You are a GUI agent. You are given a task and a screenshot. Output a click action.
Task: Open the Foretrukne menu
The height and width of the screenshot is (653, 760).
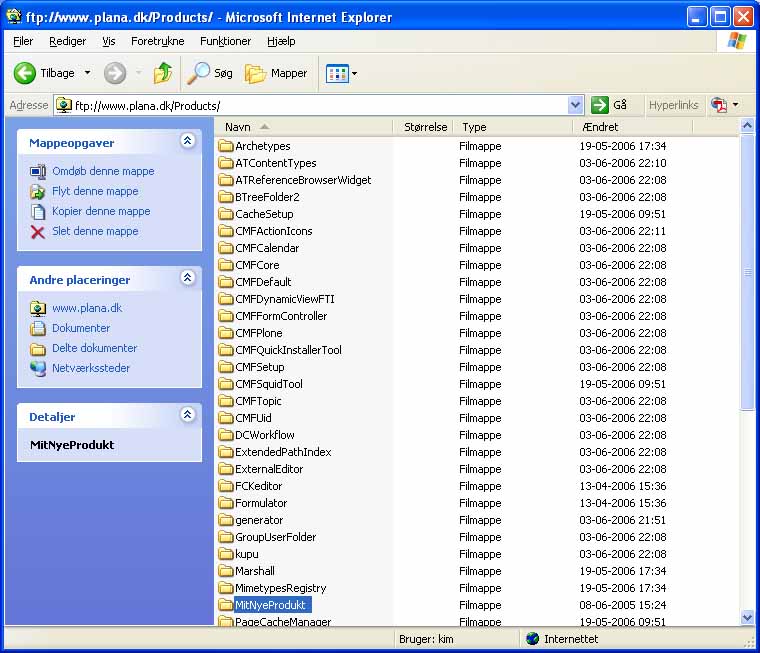[x=157, y=41]
